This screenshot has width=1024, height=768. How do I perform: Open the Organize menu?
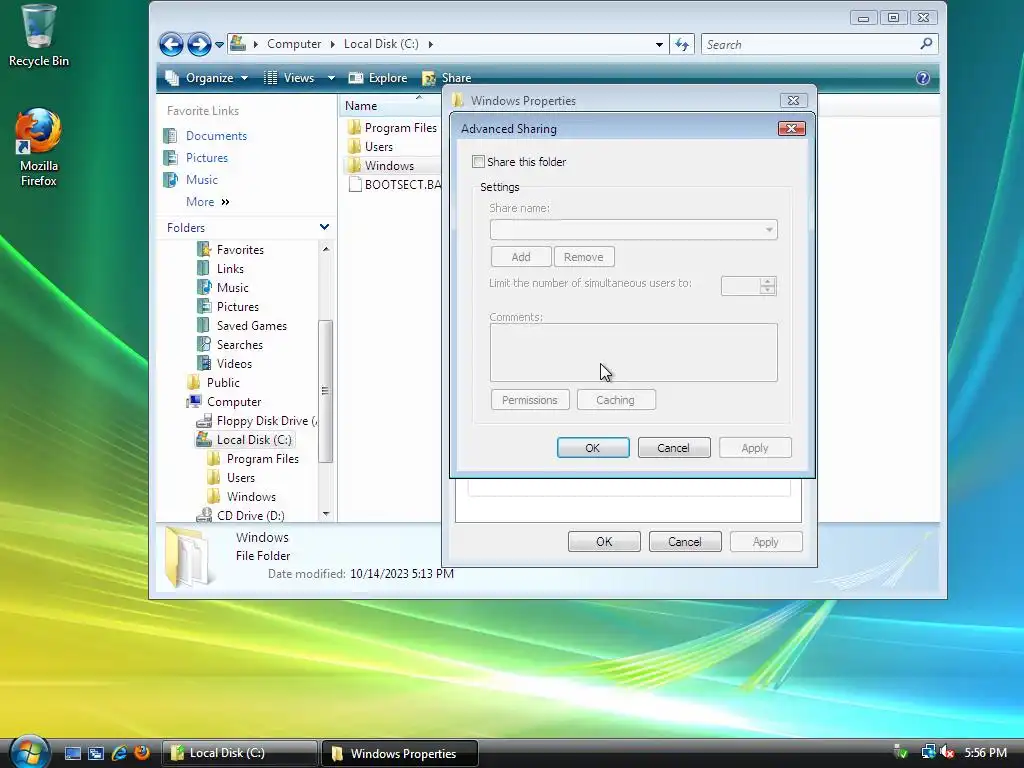206,78
